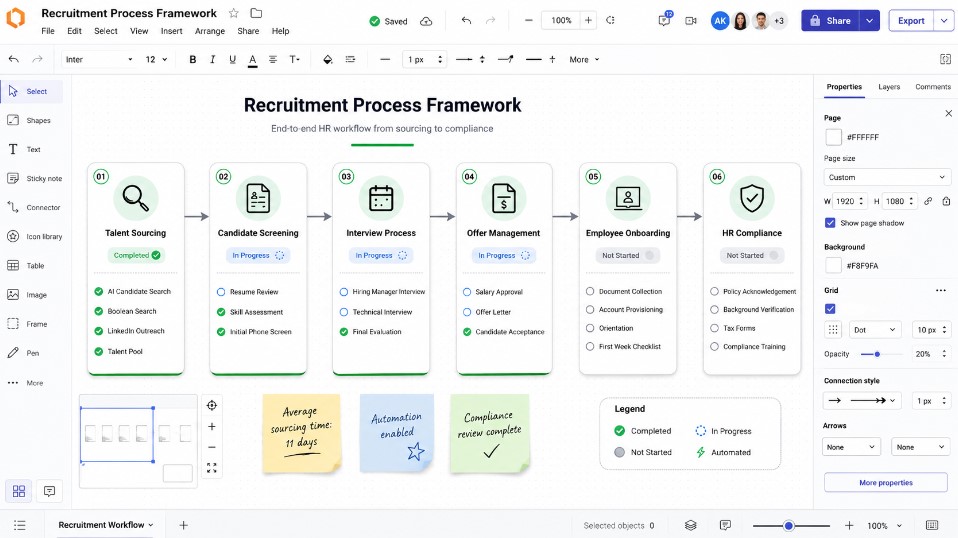Screen dimensions: 958x538
Task: Increase zoom with plus in title bar
Action: 588,20
